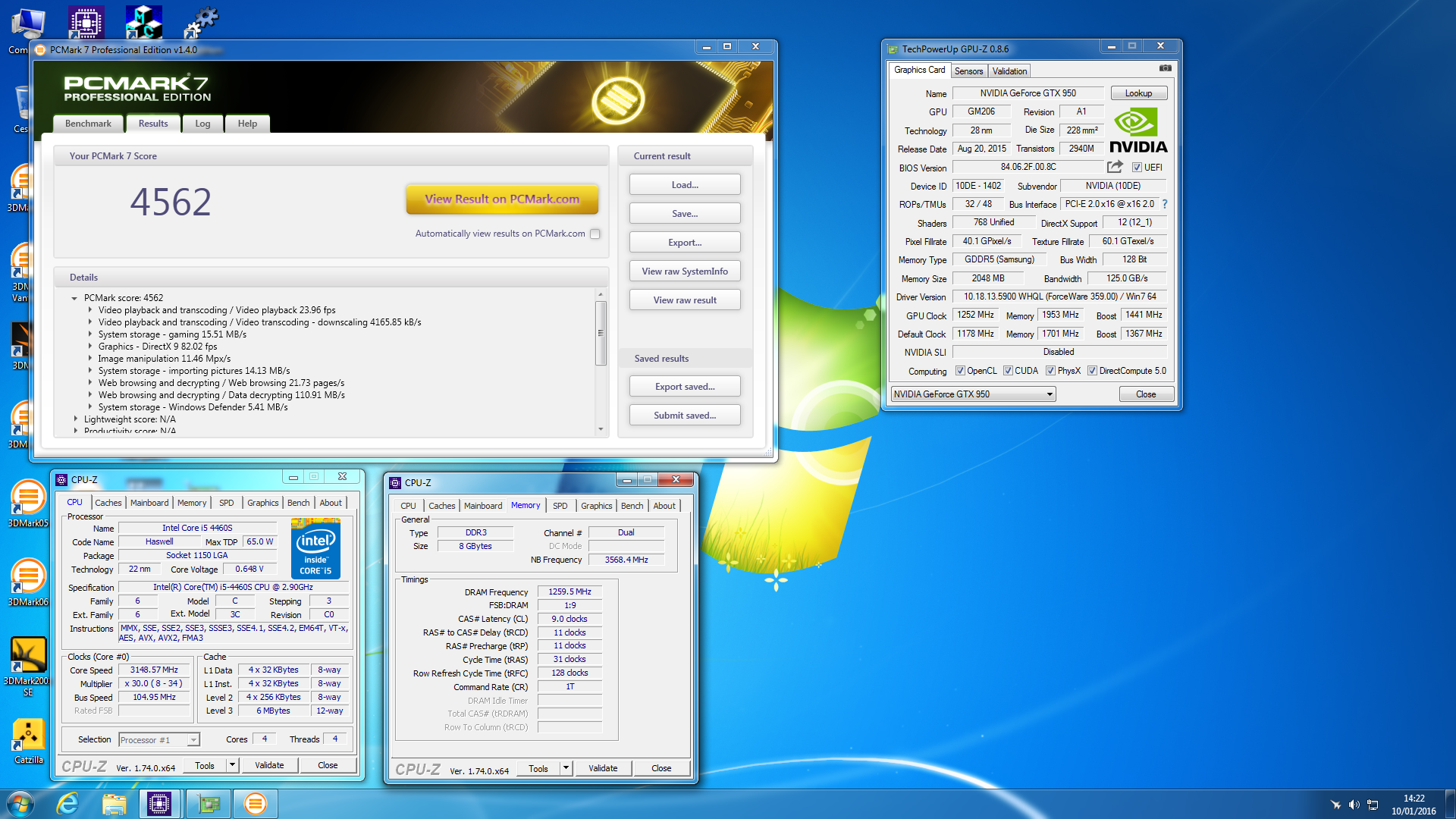
Task: Click the GPU-Z title bar icon
Action: 893,49
